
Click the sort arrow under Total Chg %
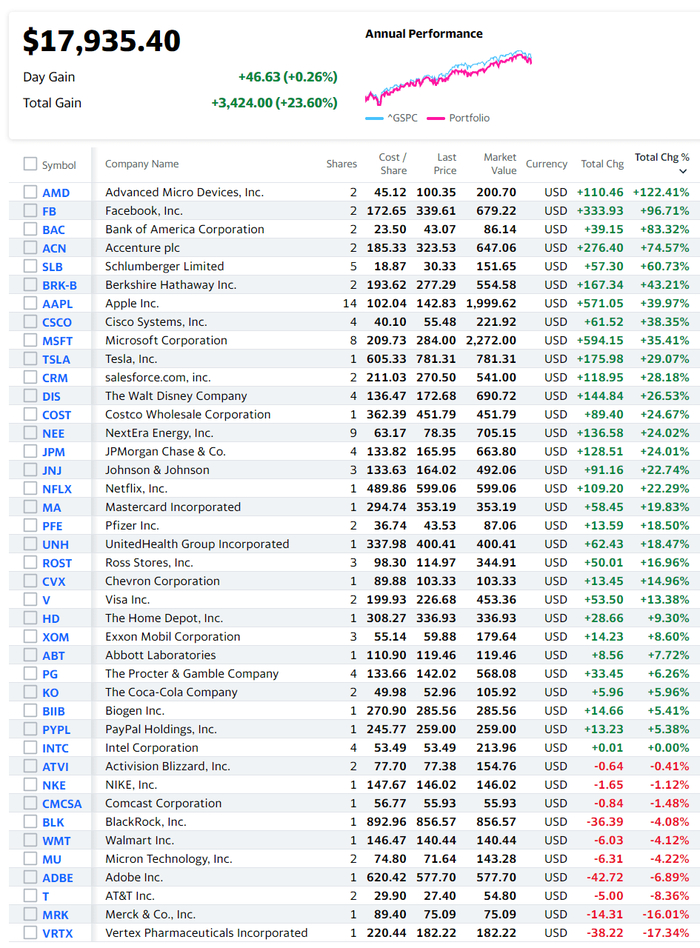pyautogui.click(x=683, y=172)
